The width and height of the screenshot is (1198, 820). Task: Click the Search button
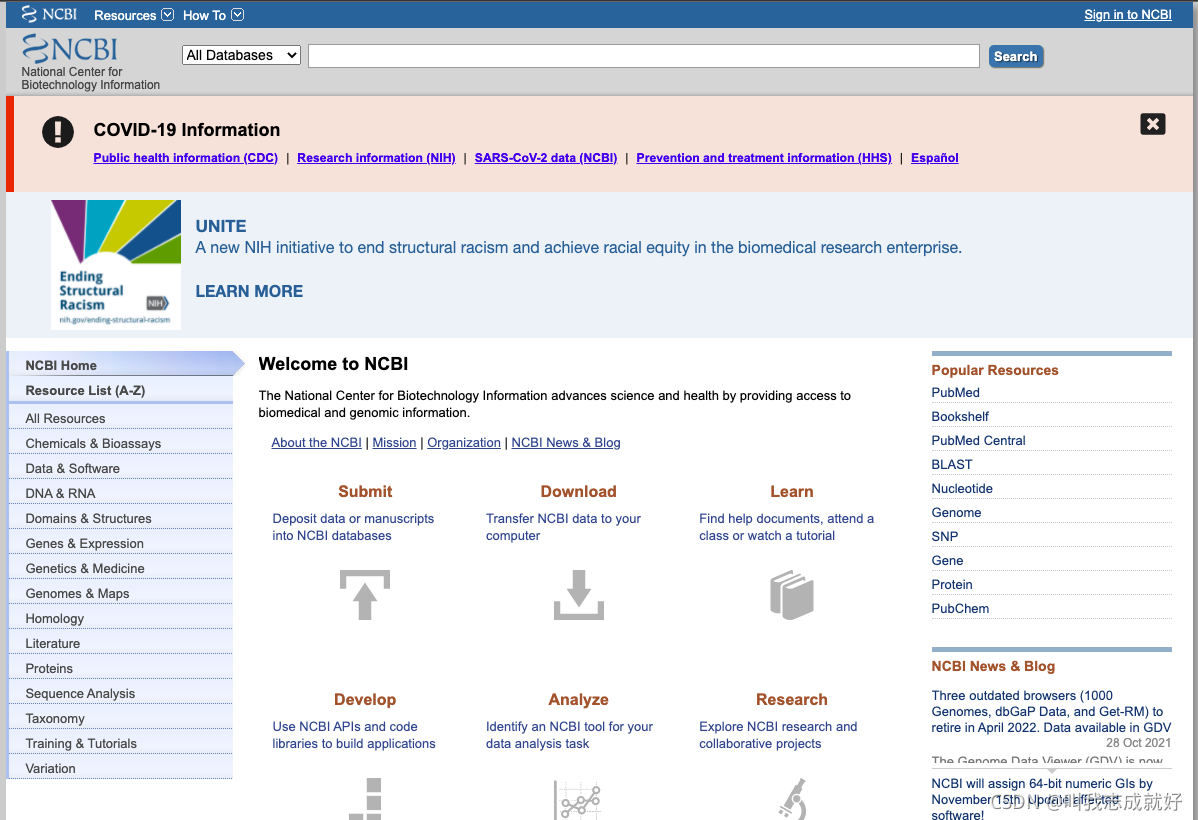click(x=1015, y=57)
